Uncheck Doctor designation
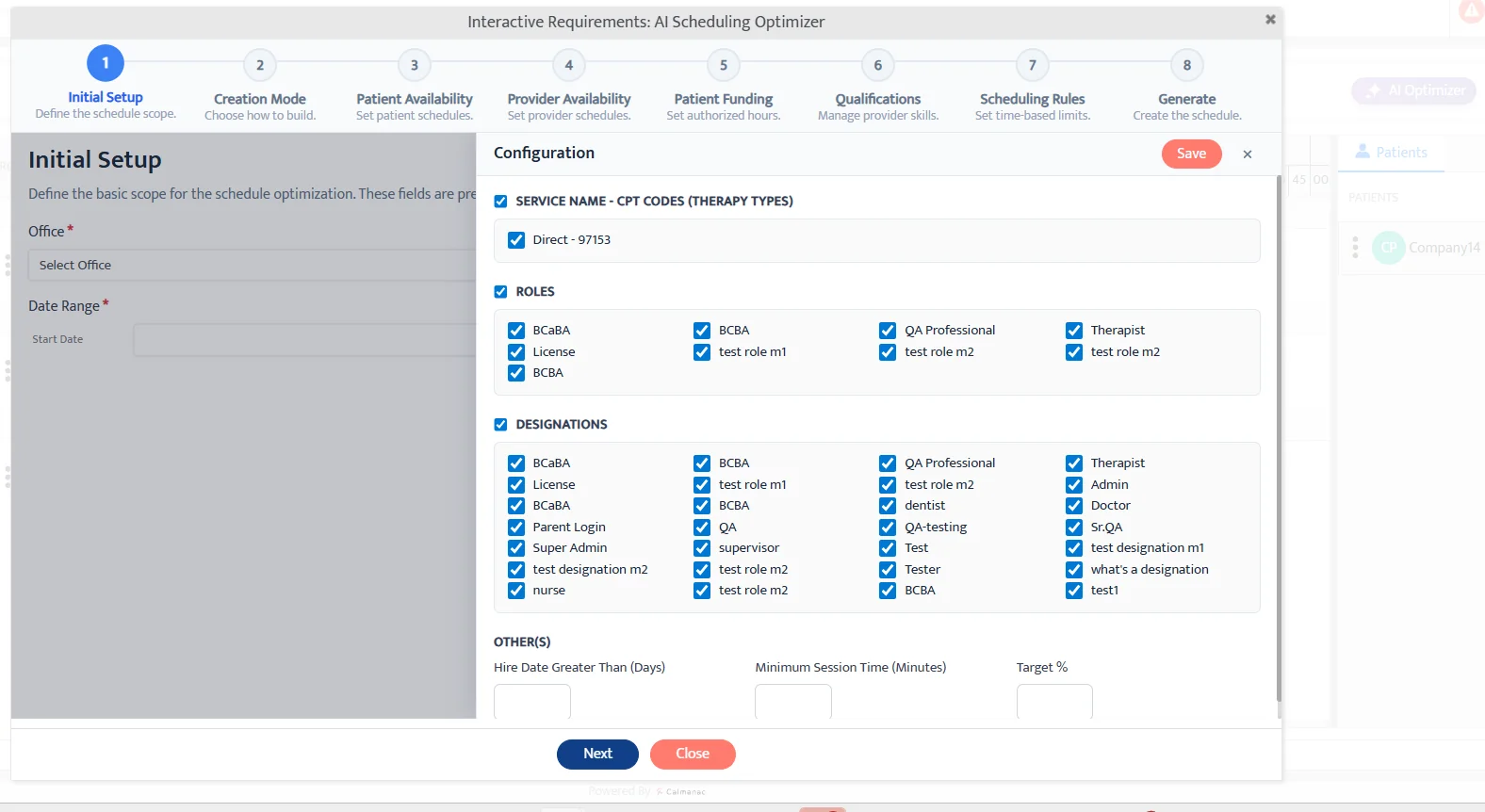1485x812 pixels. coord(1074,506)
